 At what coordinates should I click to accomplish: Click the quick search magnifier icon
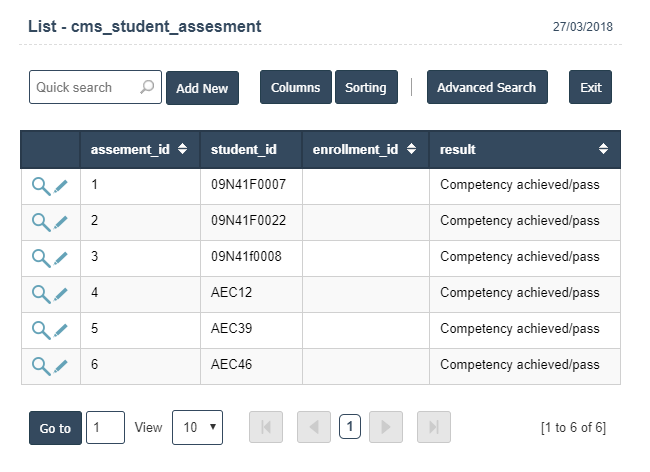coord(147,87)
